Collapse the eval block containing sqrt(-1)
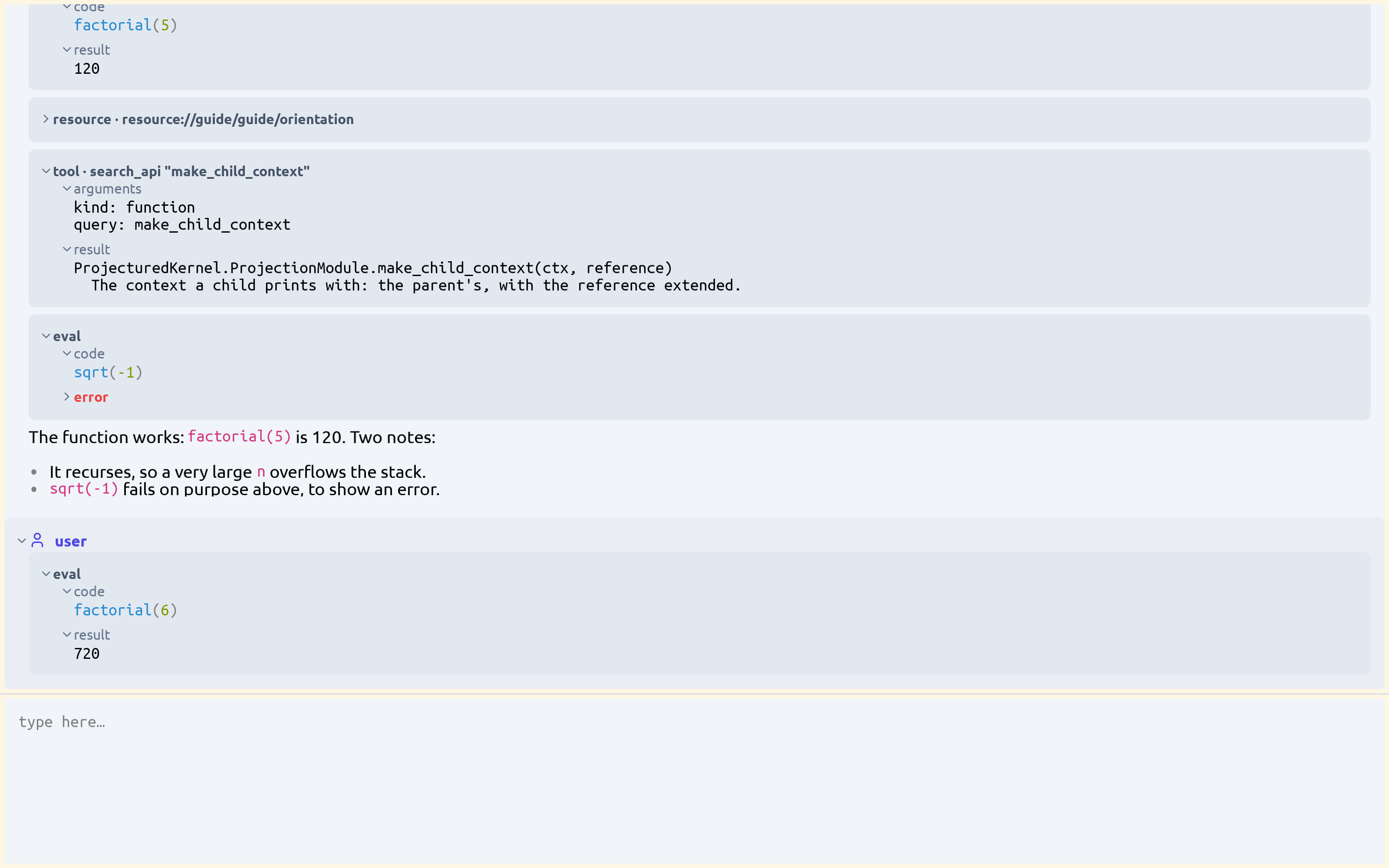This screenshot has width=1389, height=868. (x=46, y=336)
